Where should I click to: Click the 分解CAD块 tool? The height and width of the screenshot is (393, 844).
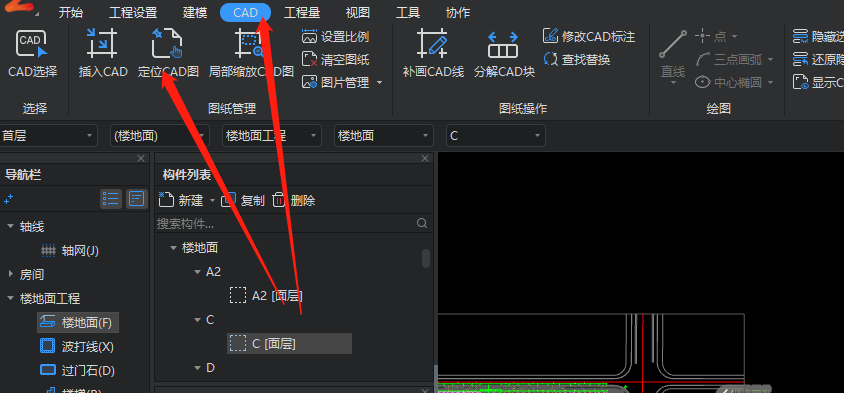(504, 54)
